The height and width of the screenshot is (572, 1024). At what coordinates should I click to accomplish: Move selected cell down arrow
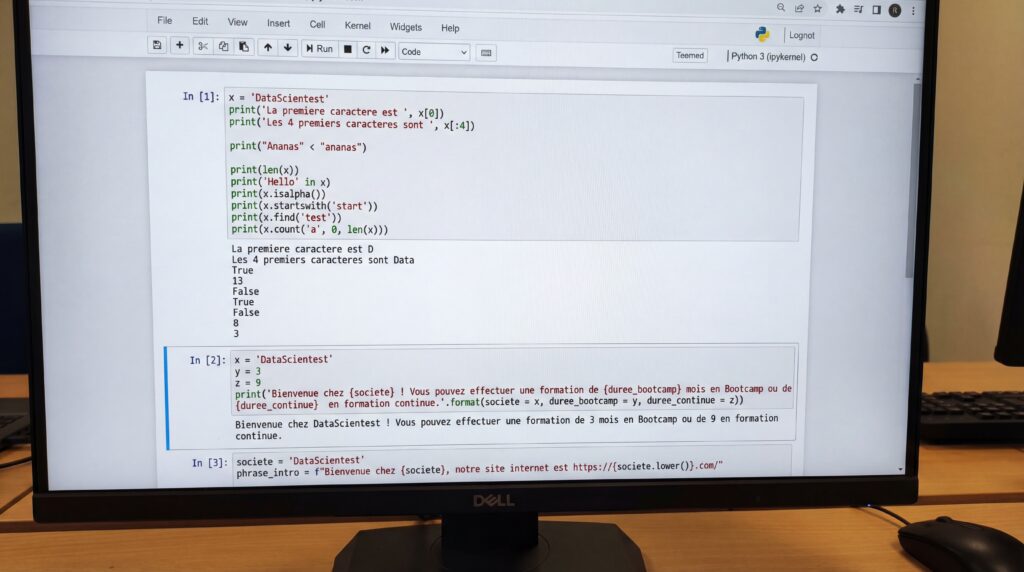point(287,48)
